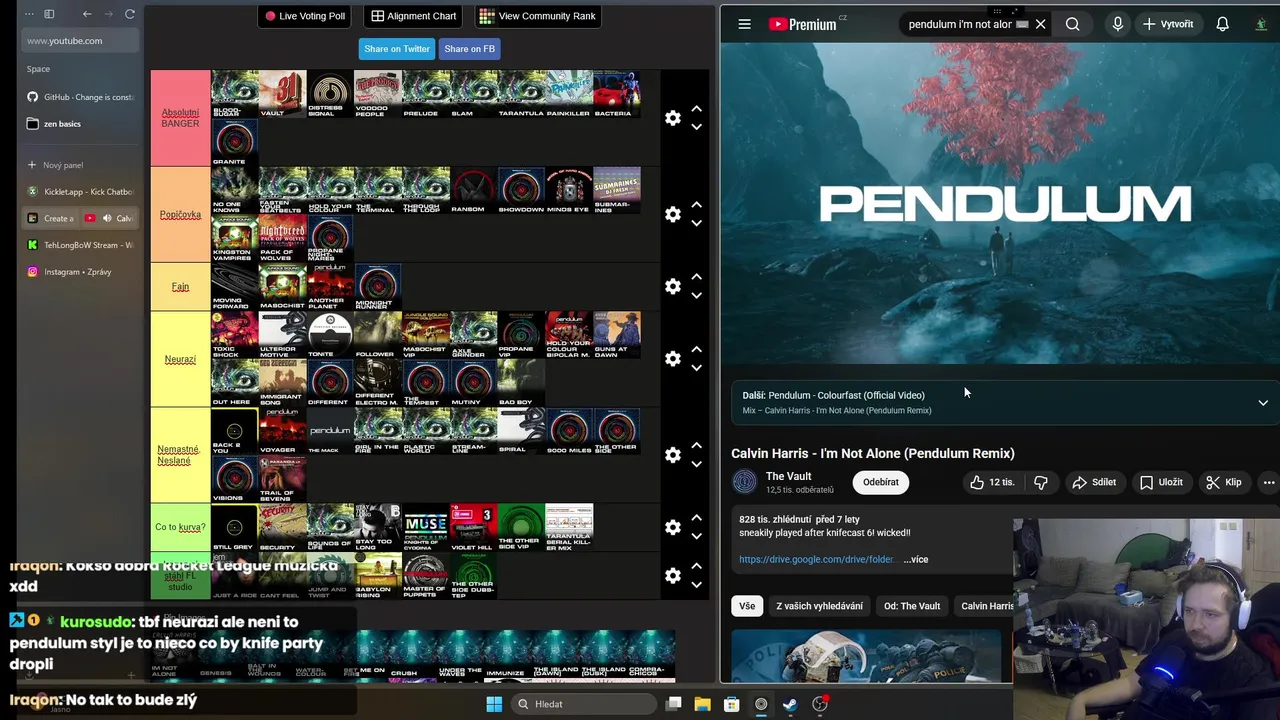1280x720 pixels.
Task: Click the browser forward arrow
Action: 108,14
